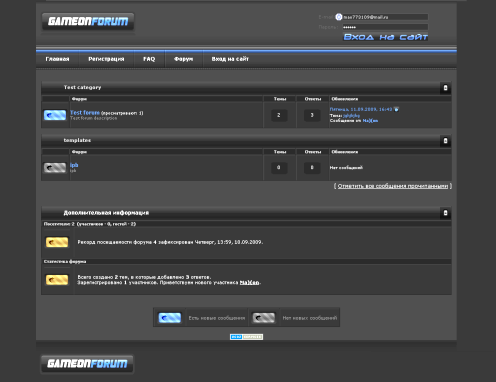Screen dimensions: 496x382
Task: Focus the E-mail input field
Action: coord(385,17)
